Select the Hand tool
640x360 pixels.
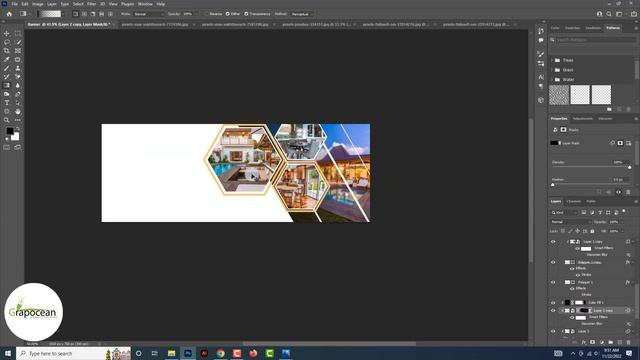click(x=18, y=111)
